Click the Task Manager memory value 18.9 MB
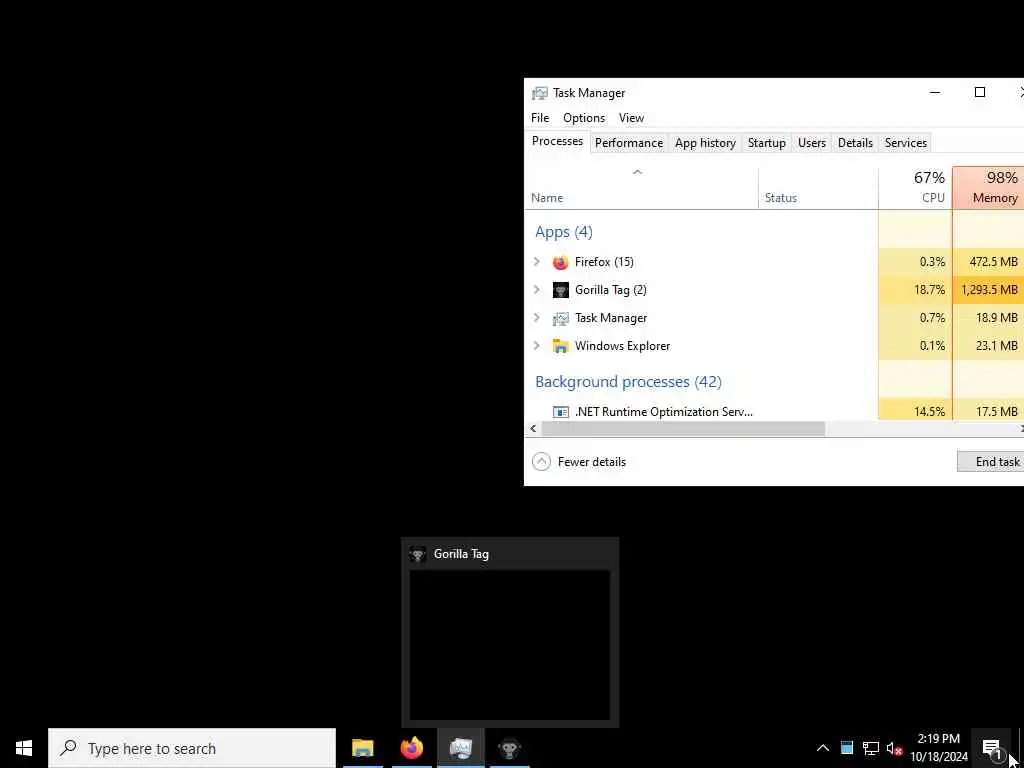This screenshot has height=768, width=1024. coord(997,318)
